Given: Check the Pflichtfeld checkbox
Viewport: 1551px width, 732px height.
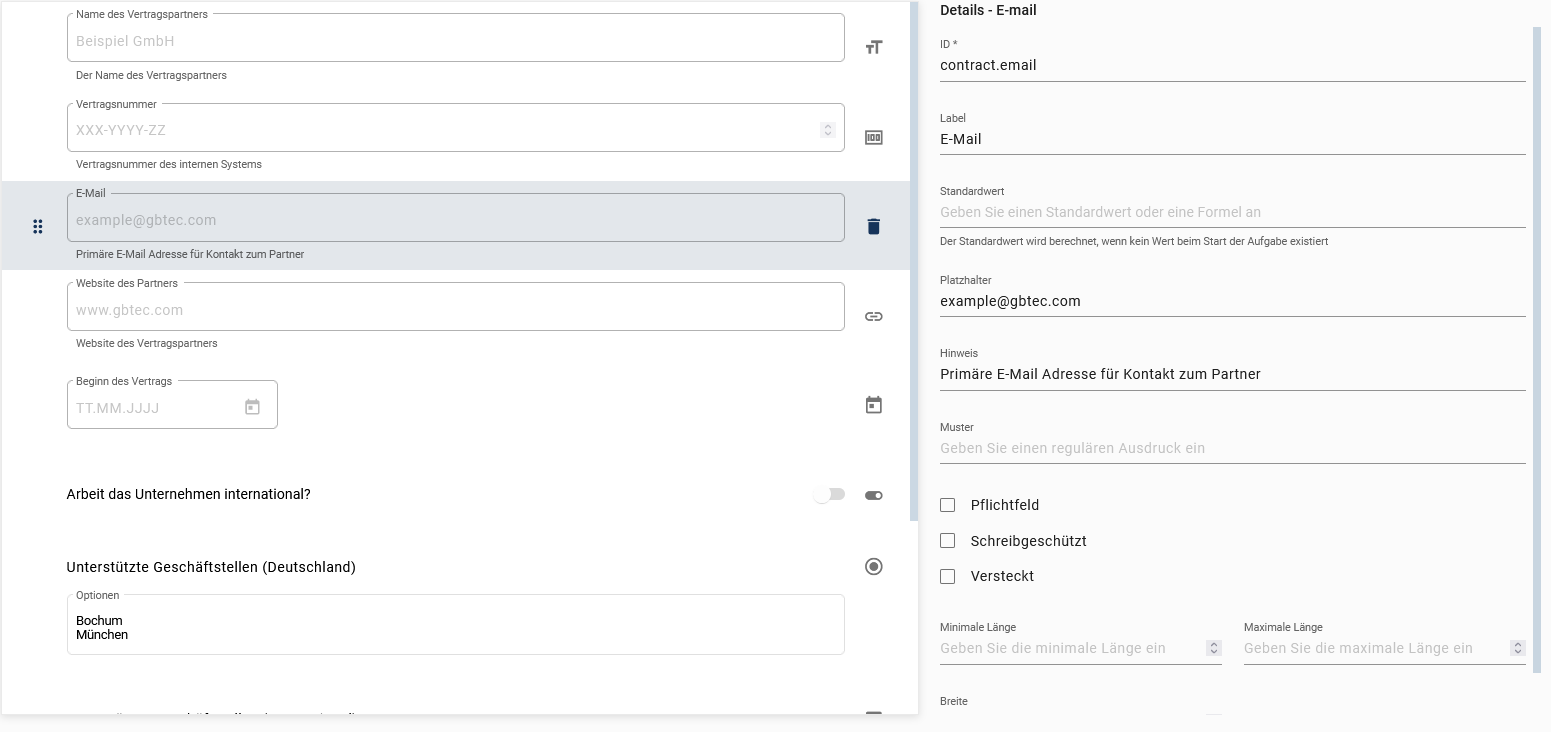Looking at the screenshot, I should (x=948, y=505).
